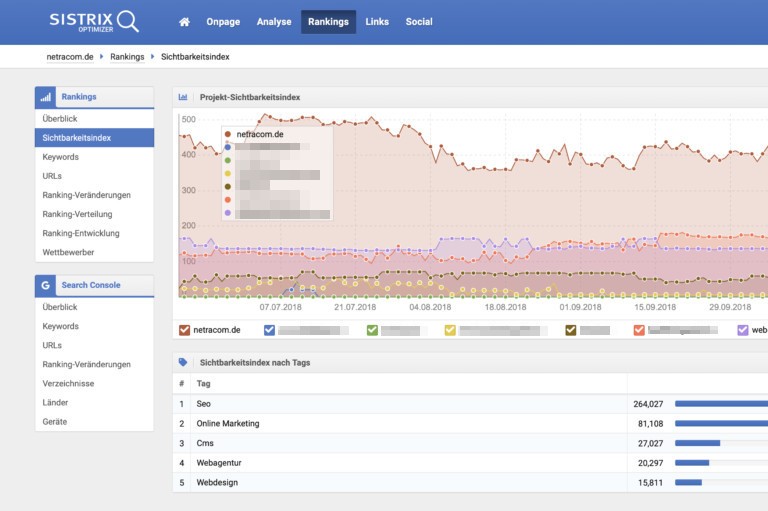Open Rankings Ranking-Veränderungen in sidebar
Image resolution: width=768 pixels, height=511 pixels.
coord(94,195)
